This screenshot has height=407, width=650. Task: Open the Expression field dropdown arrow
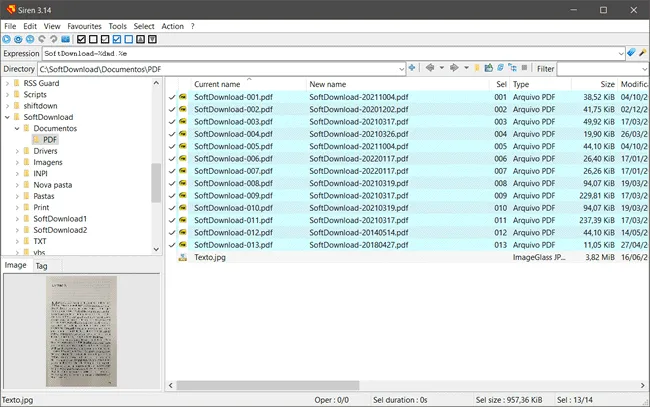(x=621, y=53)
